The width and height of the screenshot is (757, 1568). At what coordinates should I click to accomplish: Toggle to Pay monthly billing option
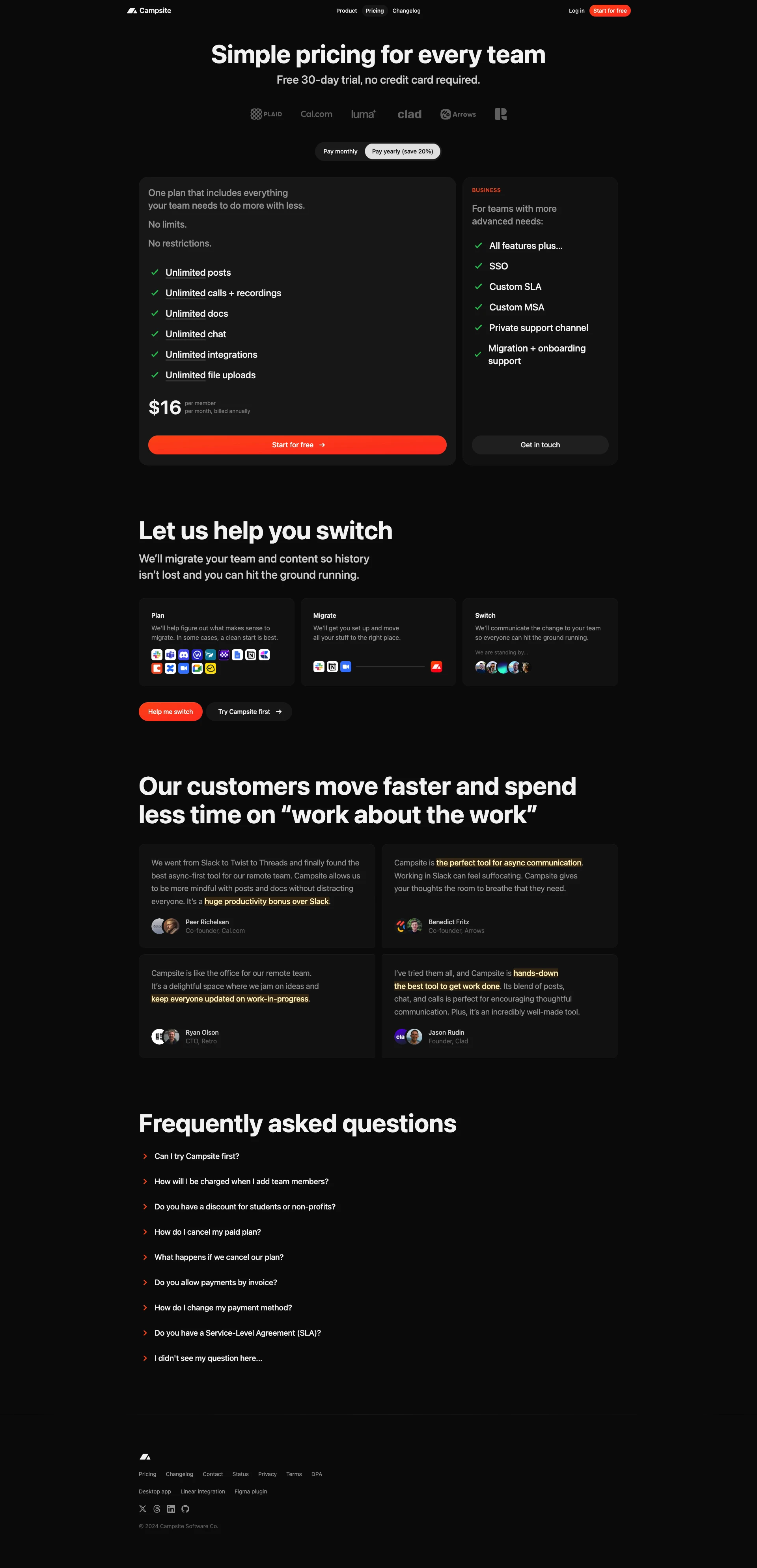340,151
